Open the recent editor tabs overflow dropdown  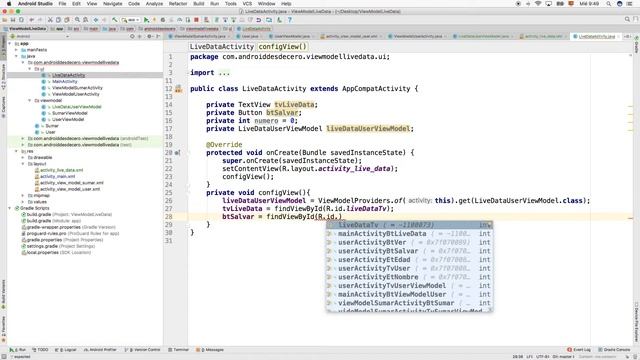(x=627, y=36)
